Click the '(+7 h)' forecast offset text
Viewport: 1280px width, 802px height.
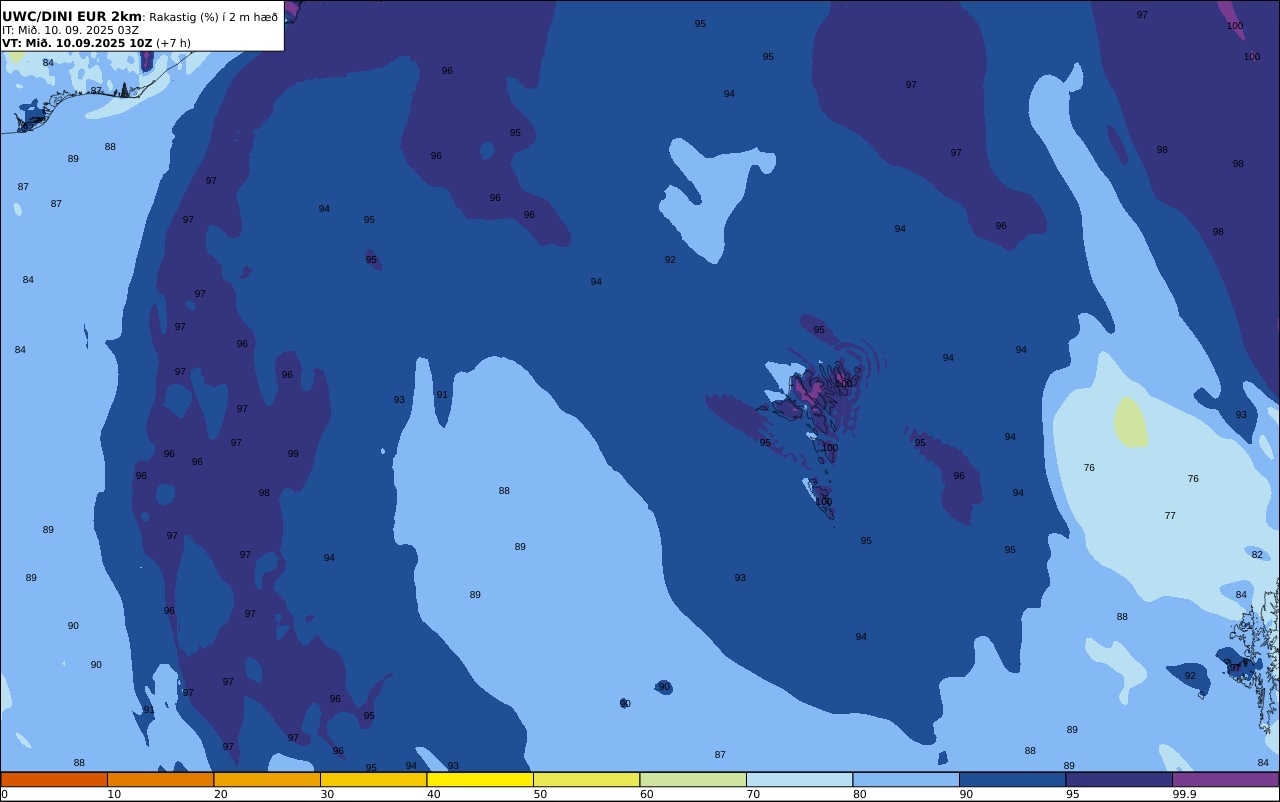click(x=173, y=43)
